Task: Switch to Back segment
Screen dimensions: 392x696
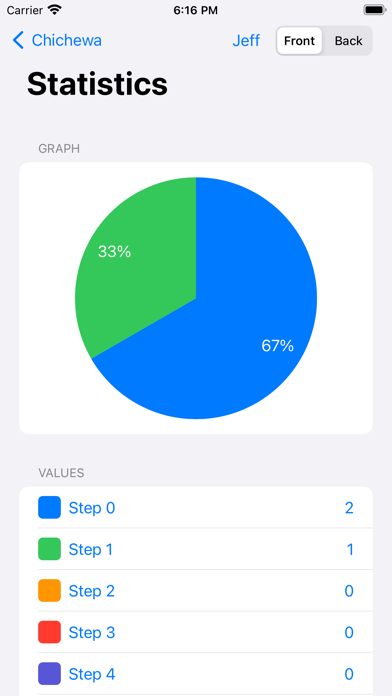Action: coord(348,41)
